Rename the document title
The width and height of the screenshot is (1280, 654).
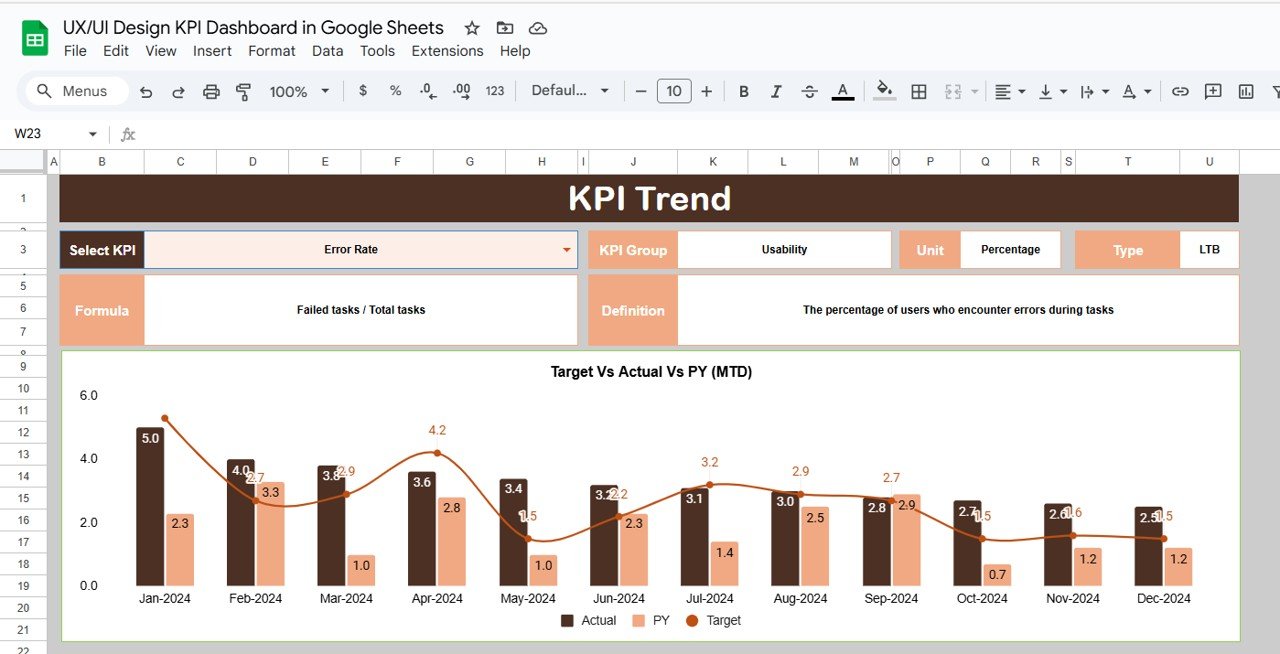coord(253,28)
